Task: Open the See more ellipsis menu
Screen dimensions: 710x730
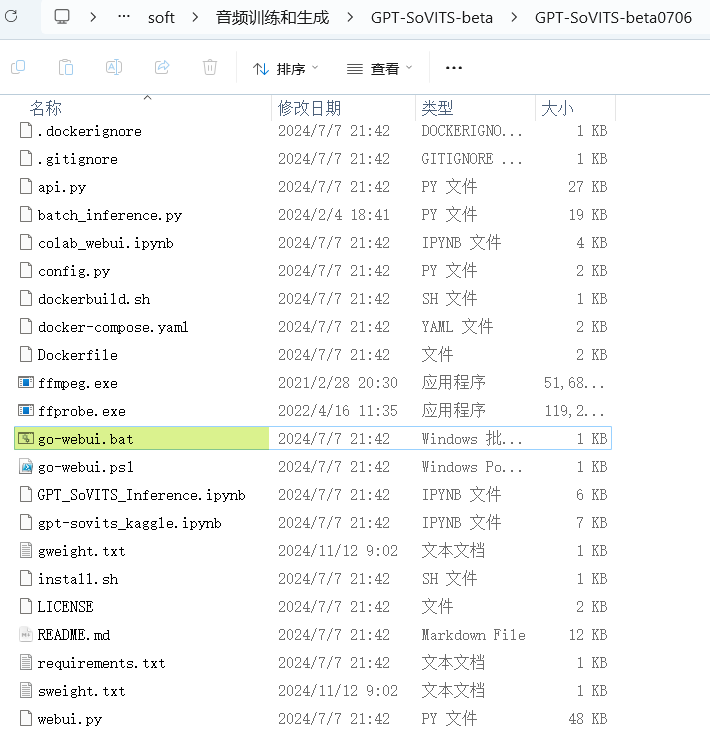Action: (453, 68)
